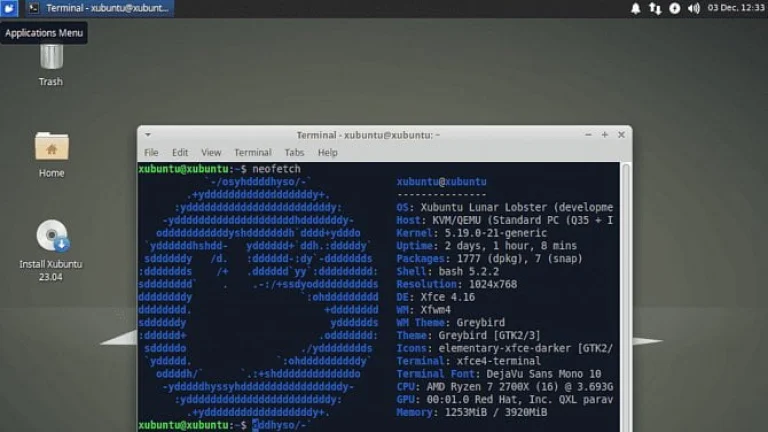Viewport: 768px width, 432px height.
Task: Open the View menu in Terminal
Action: coord(211,152)
